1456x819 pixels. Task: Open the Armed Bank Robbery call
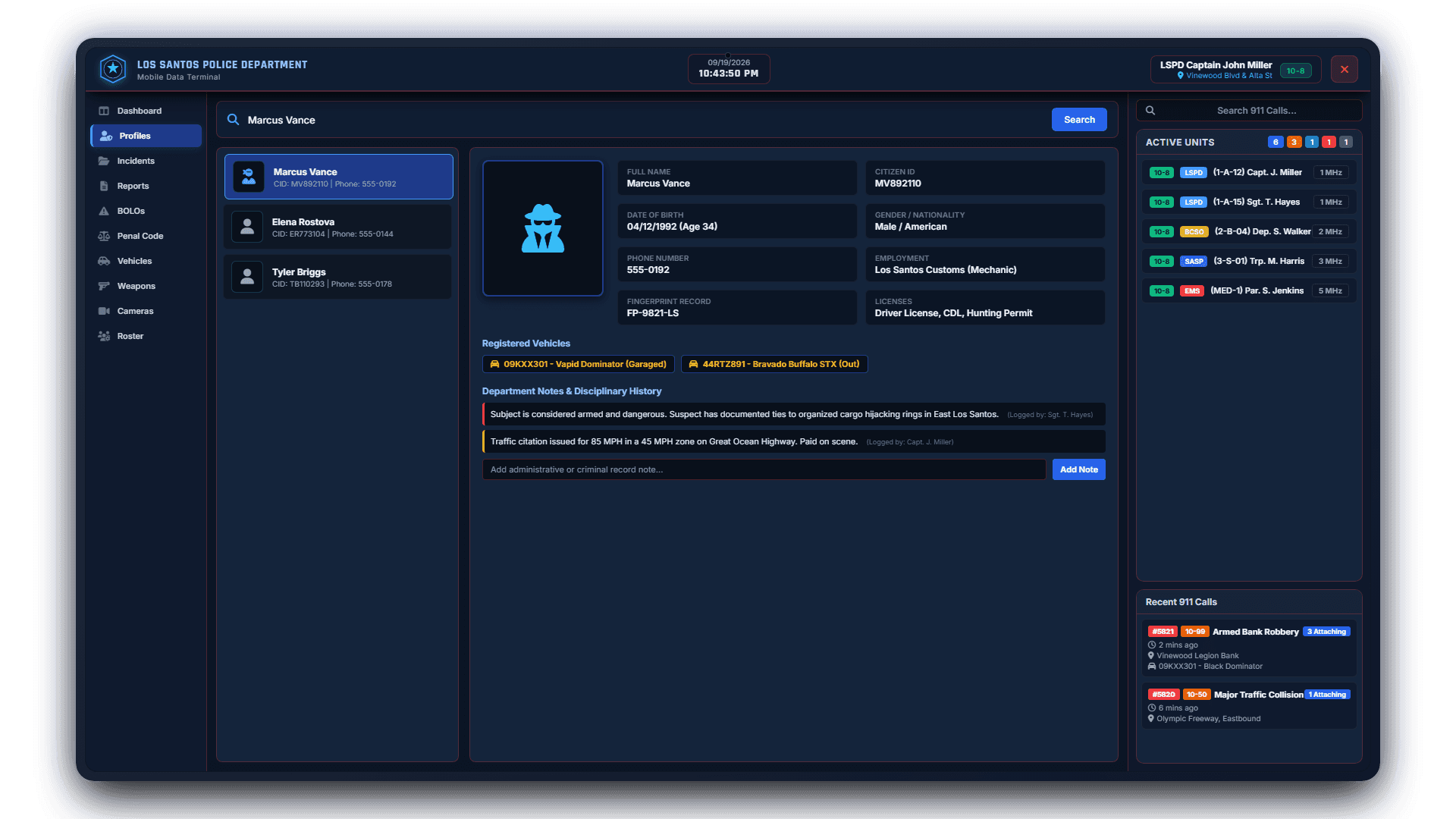(x=1249, y=648)
